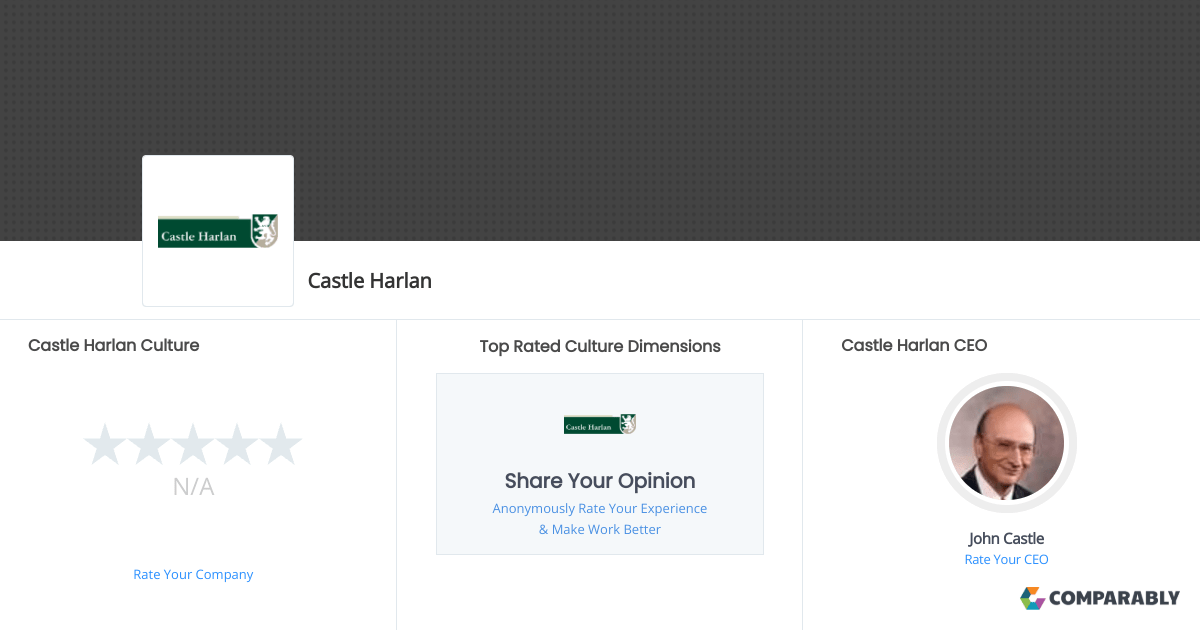Select the third star to rate Castle Harlan
The height and width of the screenshot is (630, 1200).
[x=193, y=444]
